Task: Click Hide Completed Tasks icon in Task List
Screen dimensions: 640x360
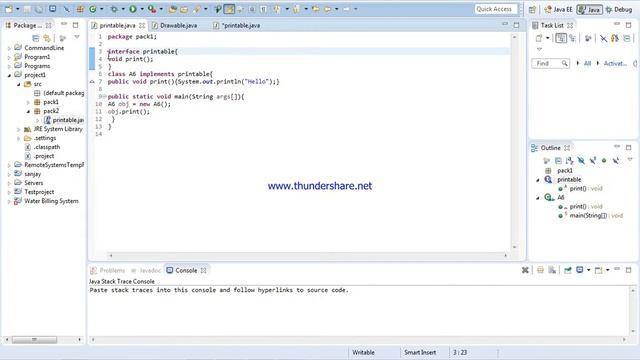Action: 603,38
